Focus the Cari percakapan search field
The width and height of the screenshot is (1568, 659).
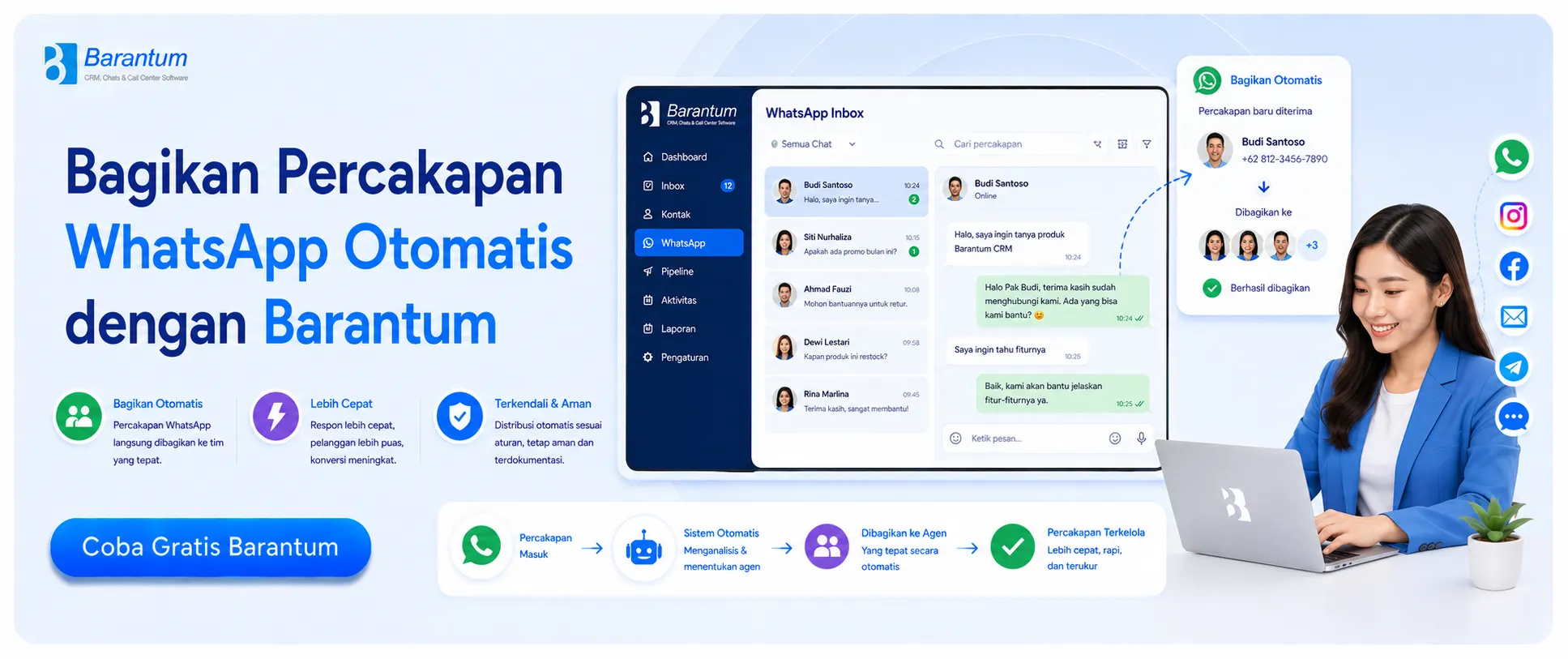[1009, 144]
